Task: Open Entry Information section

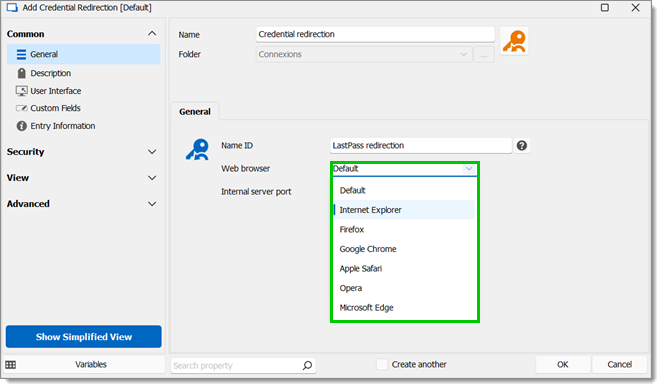Action: [55, 126]
